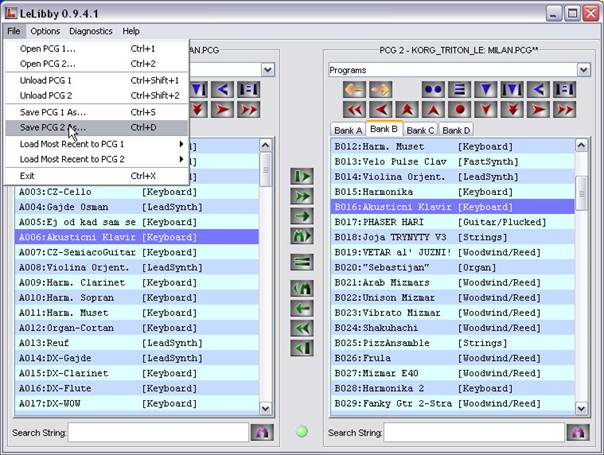
Task: Click PCG 2's red double-right arrow icon
Action: tap(564, 109)
